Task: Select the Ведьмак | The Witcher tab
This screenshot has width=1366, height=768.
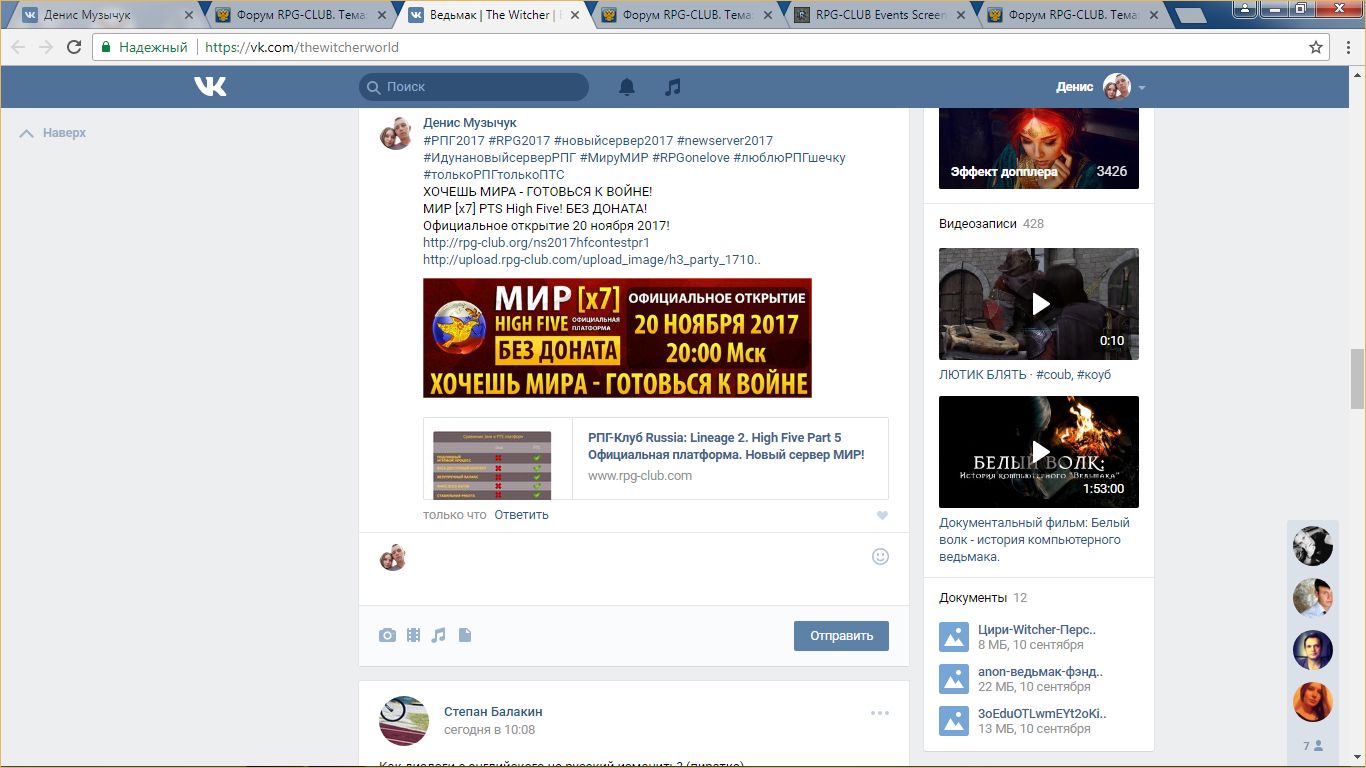Action: [490, 15]
